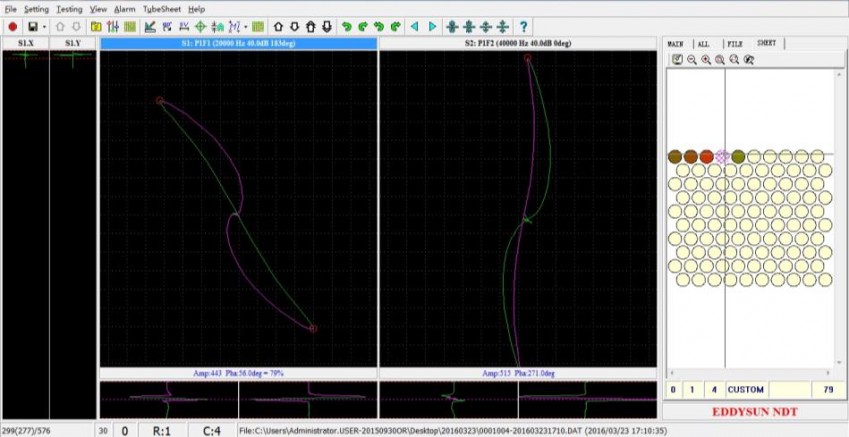Select the olive green tube circle in tubesheet
This screenshot has width=849, height=437.
(x=738, y=157)
